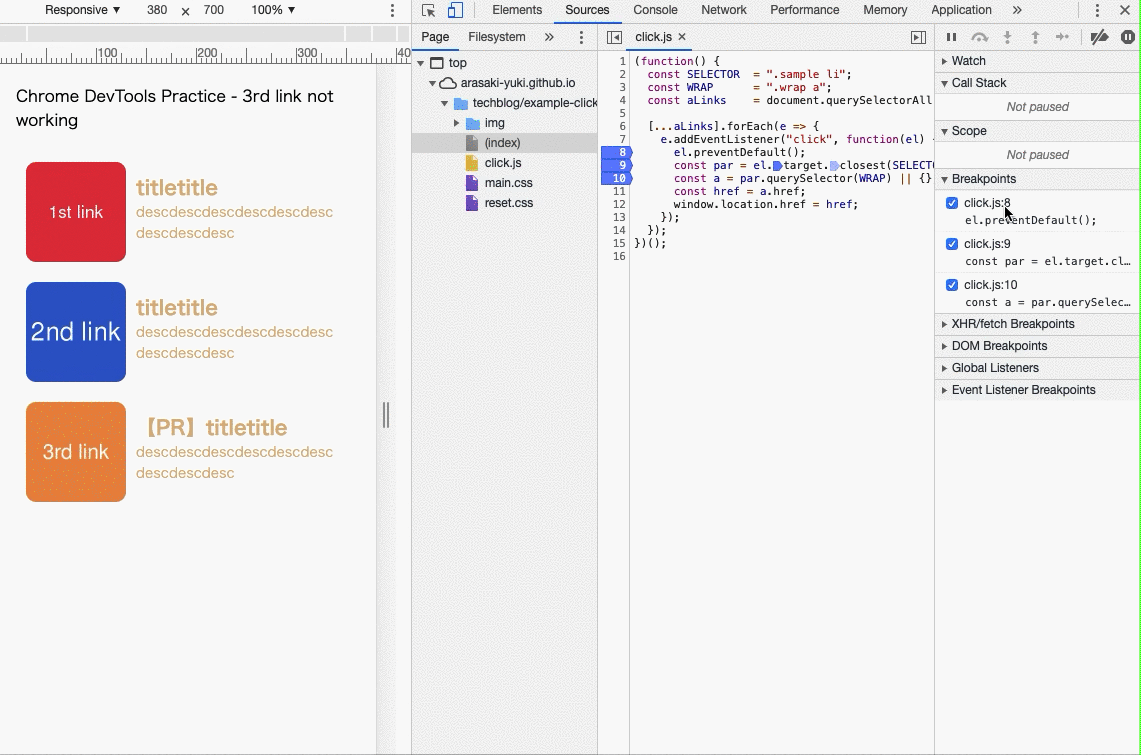
Task: Hide the file navigator sidebar
Action: point(614,37)
